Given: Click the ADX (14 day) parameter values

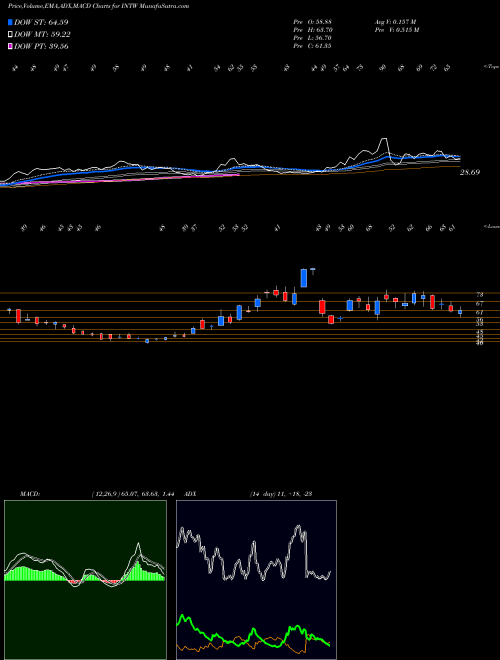Looking at the screenshot, I should pyautogui.click(x=280, y=494).
